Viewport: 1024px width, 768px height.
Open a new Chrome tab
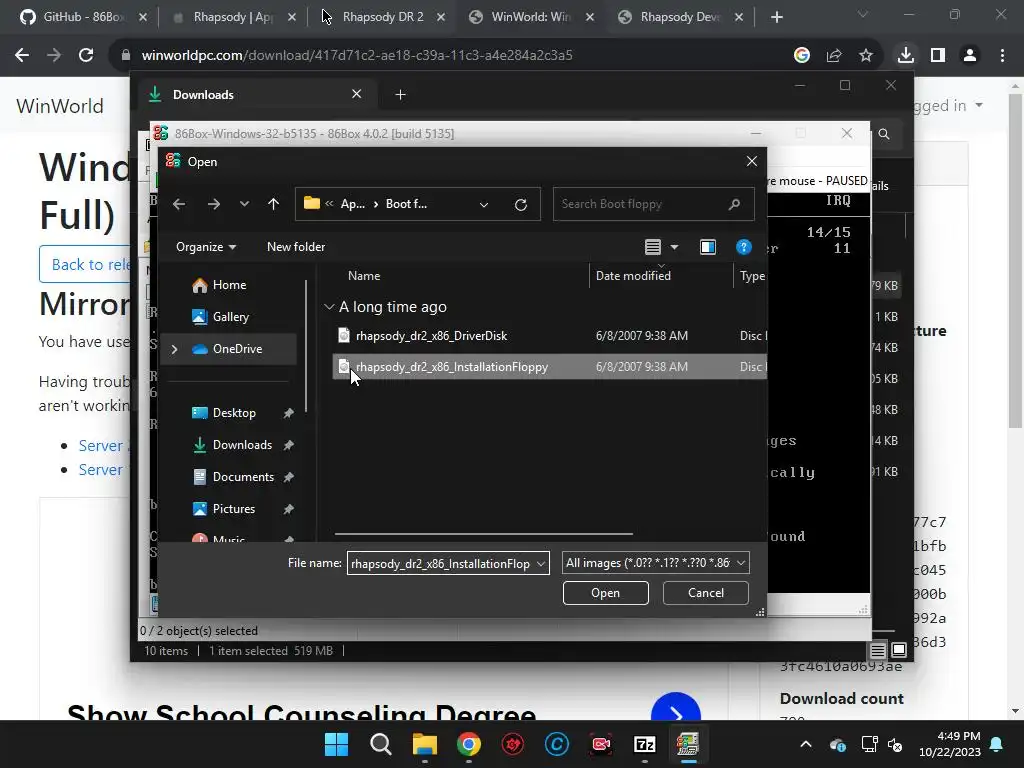[x=776, y=18]
